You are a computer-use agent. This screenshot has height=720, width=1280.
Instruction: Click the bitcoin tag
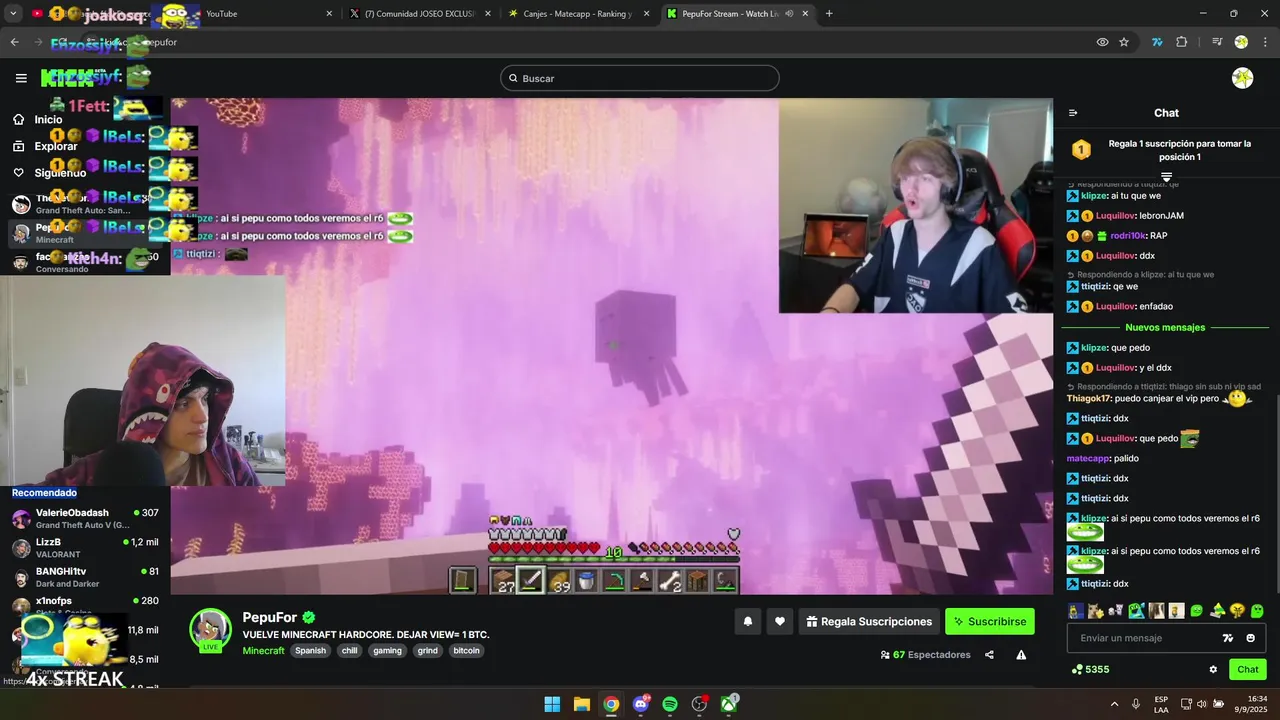(466, 650)
